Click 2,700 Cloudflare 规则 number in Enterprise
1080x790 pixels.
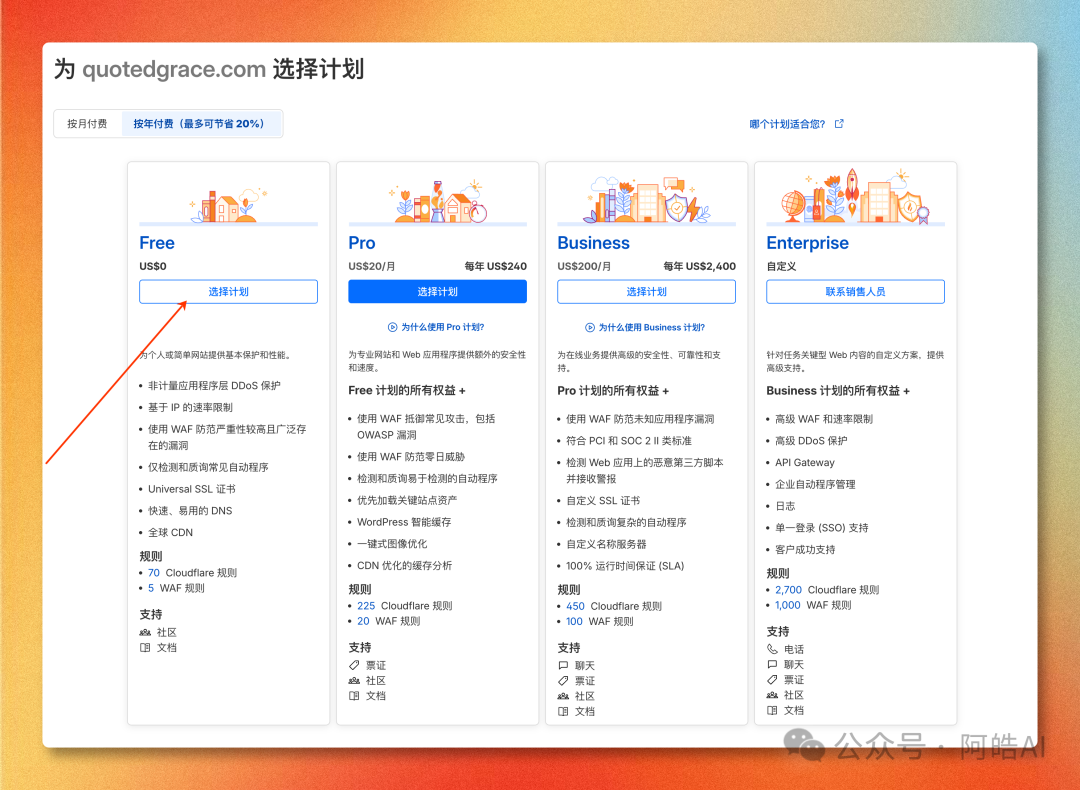[x=789, y=590]
